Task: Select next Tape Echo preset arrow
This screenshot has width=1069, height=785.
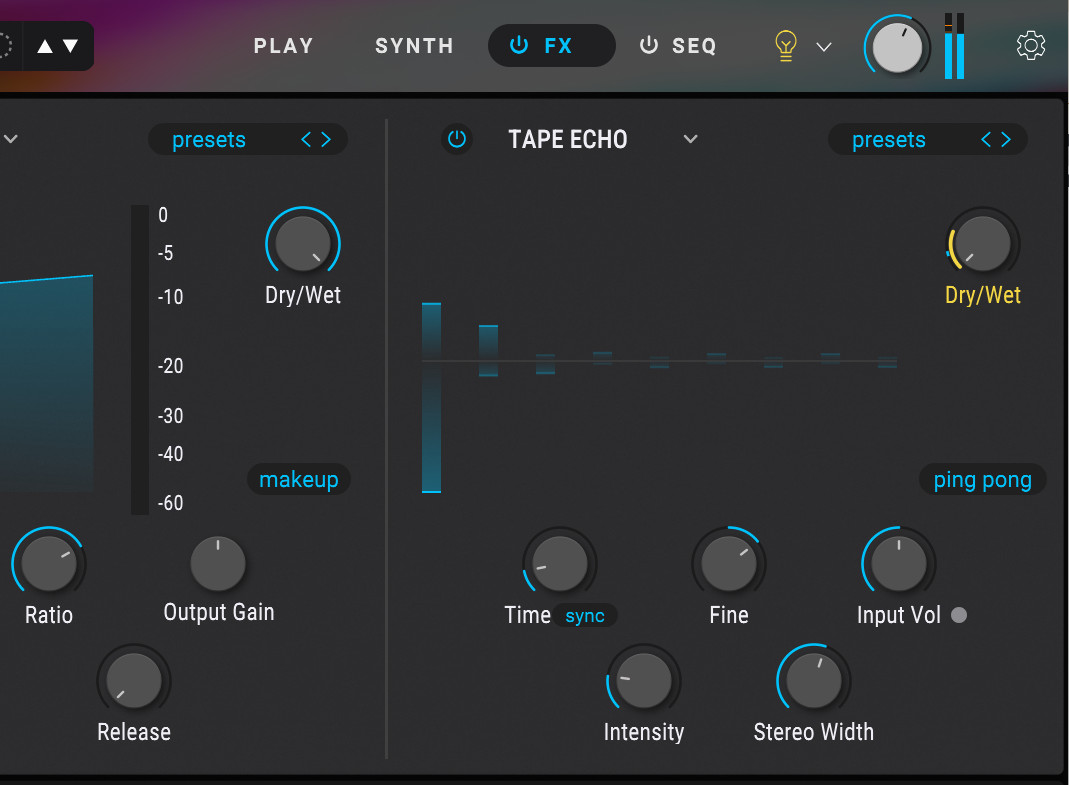Action: pyautogui.click(x=1006, y=140)
